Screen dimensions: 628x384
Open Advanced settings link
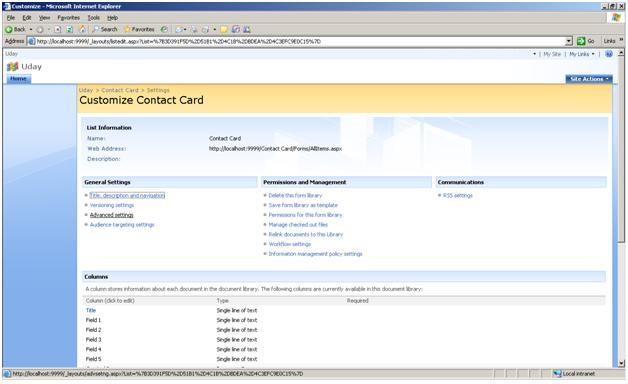(x=111, y=215)
